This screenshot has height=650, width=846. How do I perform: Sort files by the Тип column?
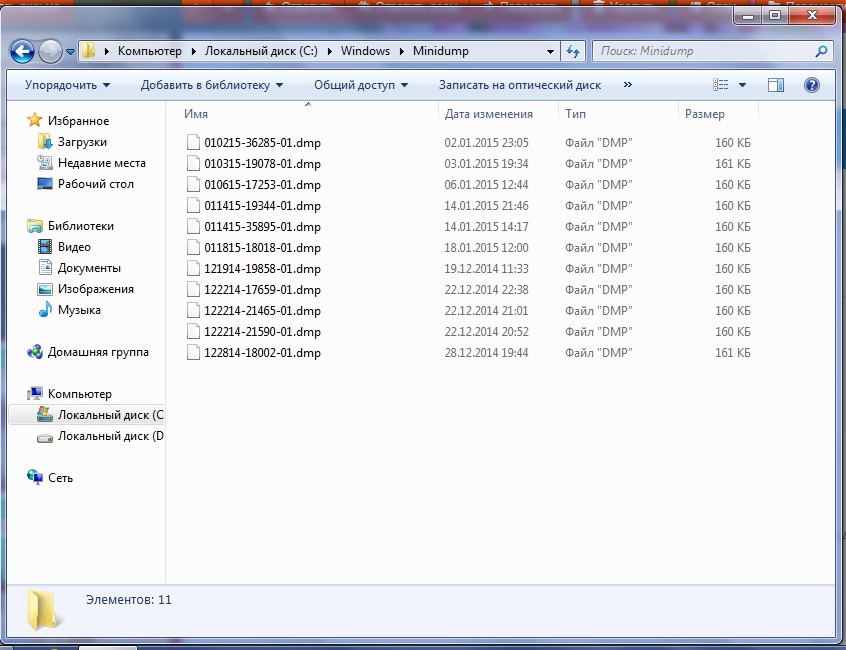[575, 114]
